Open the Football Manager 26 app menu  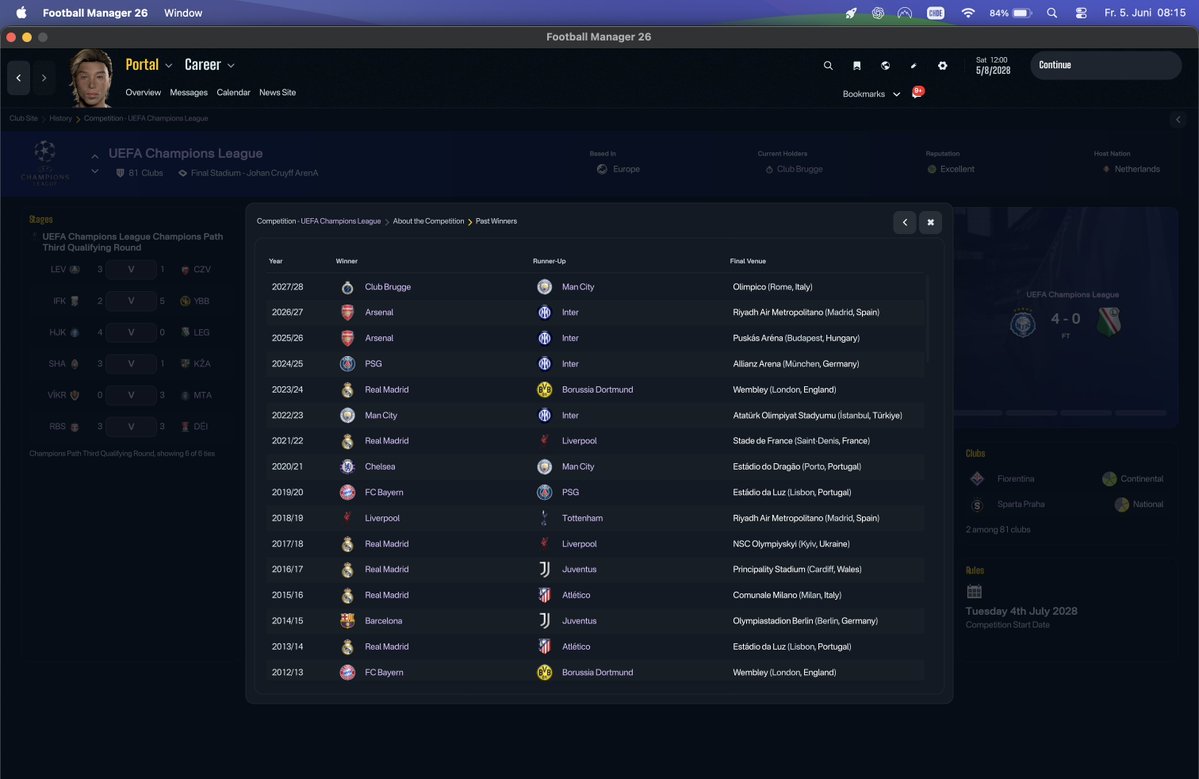(95, 13)
